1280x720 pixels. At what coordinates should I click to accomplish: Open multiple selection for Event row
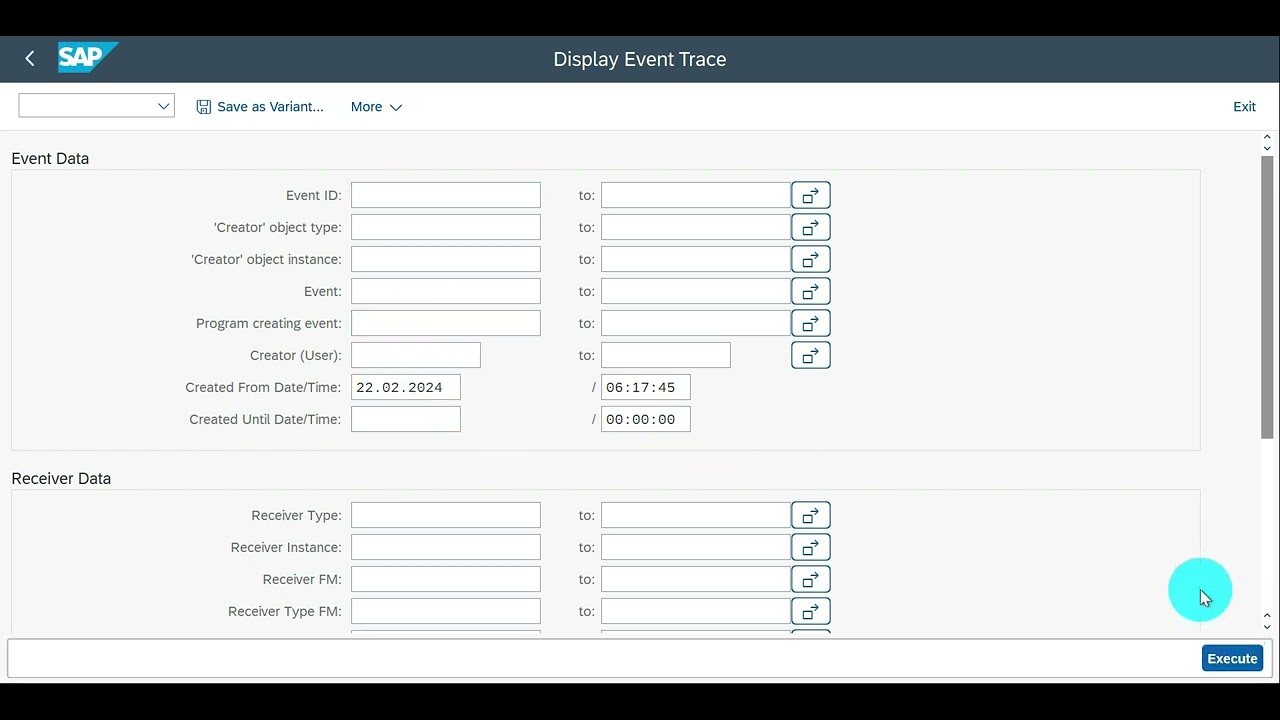(811, 291)
